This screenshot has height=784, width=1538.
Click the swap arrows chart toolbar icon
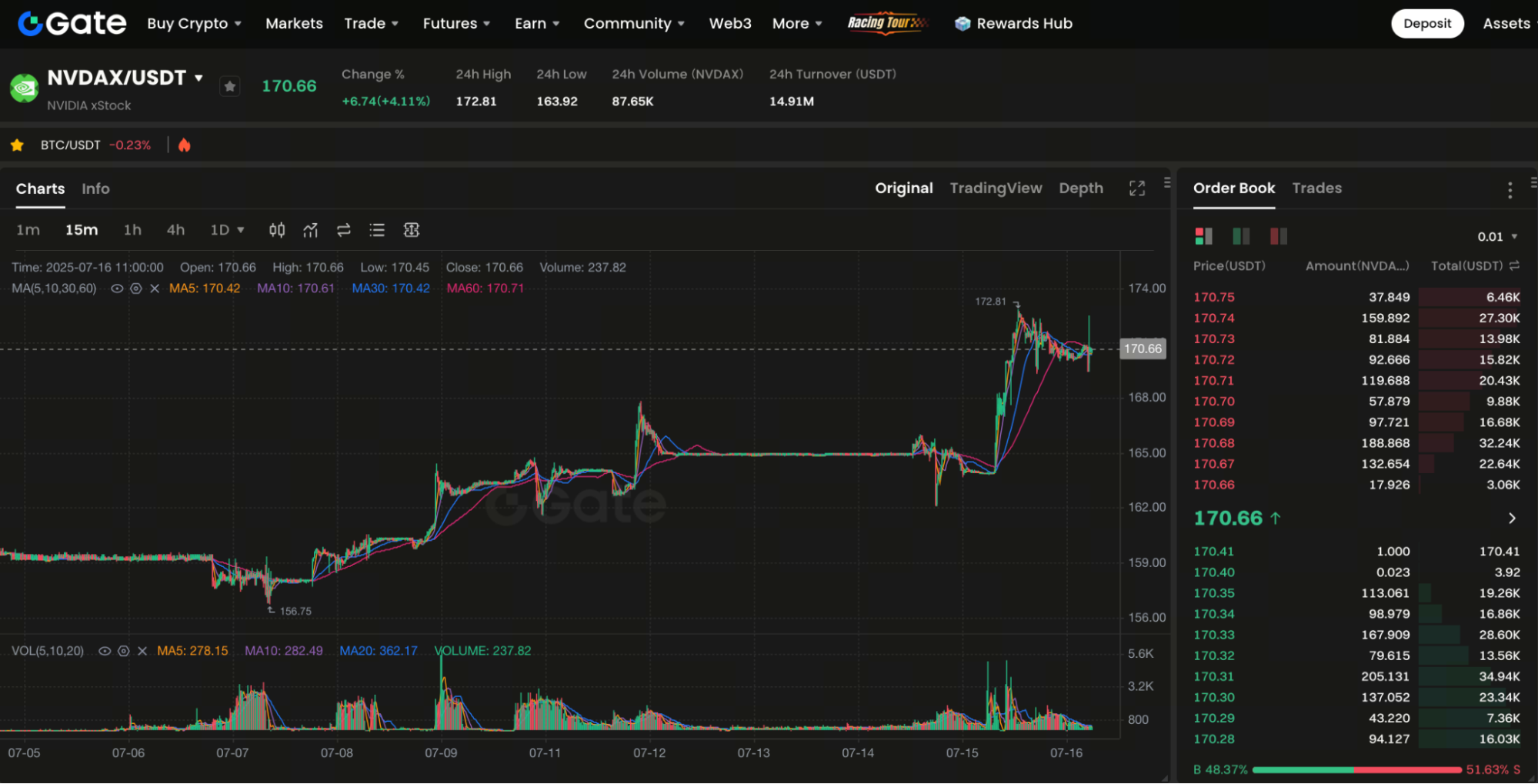click(344, 230)
